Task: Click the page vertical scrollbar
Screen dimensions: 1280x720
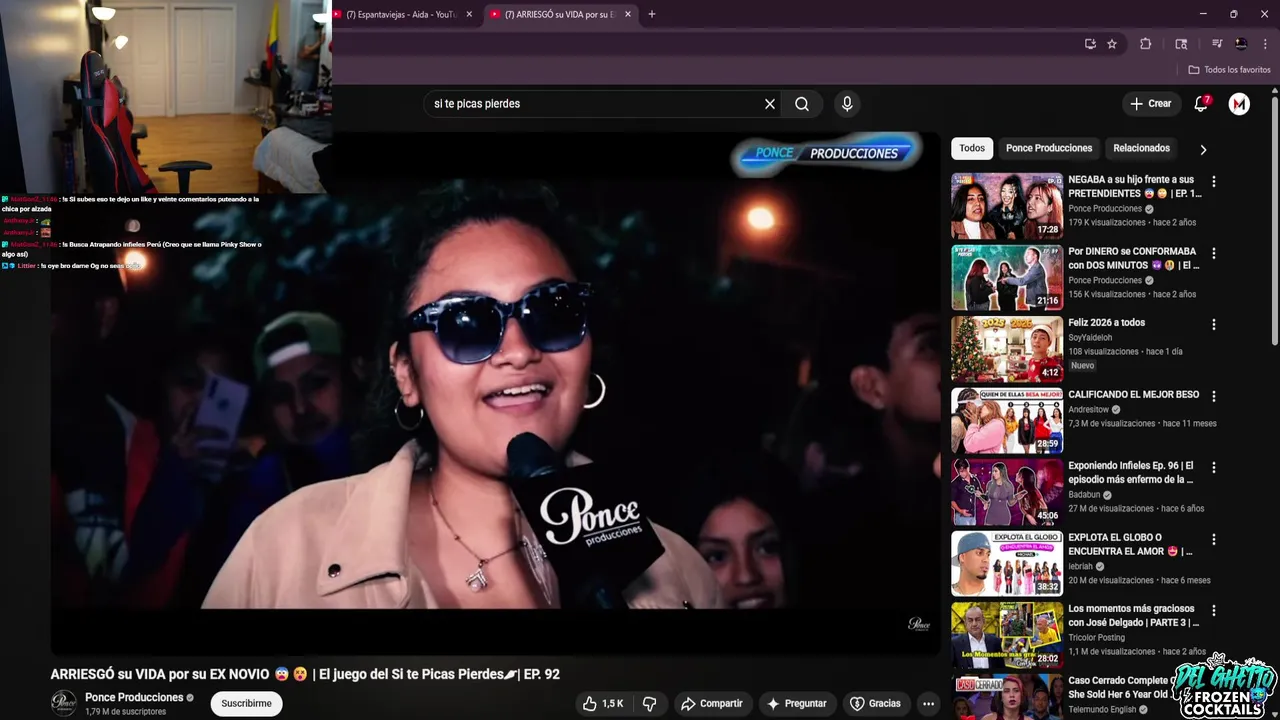Action: pyautogui.click(x=1275, y=220)
